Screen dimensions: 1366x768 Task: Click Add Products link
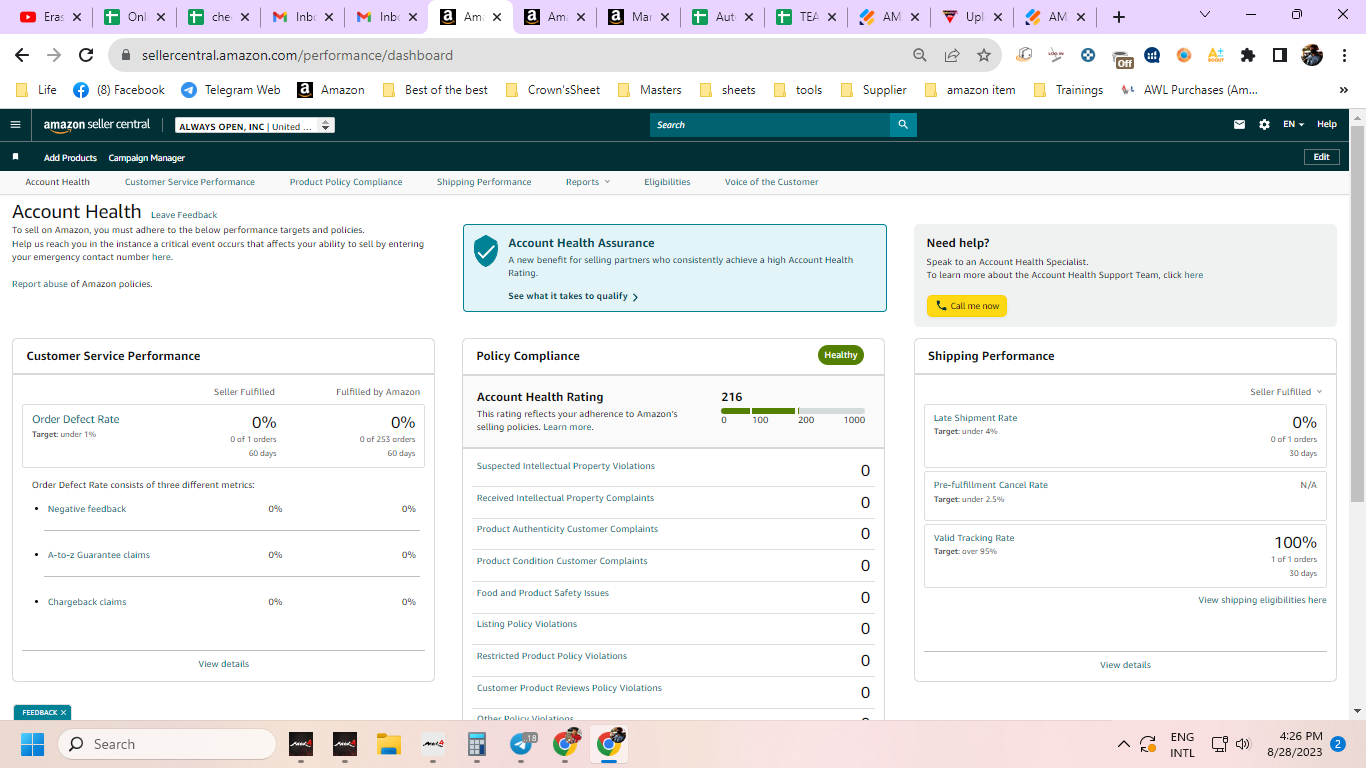[x=70, y=158]
